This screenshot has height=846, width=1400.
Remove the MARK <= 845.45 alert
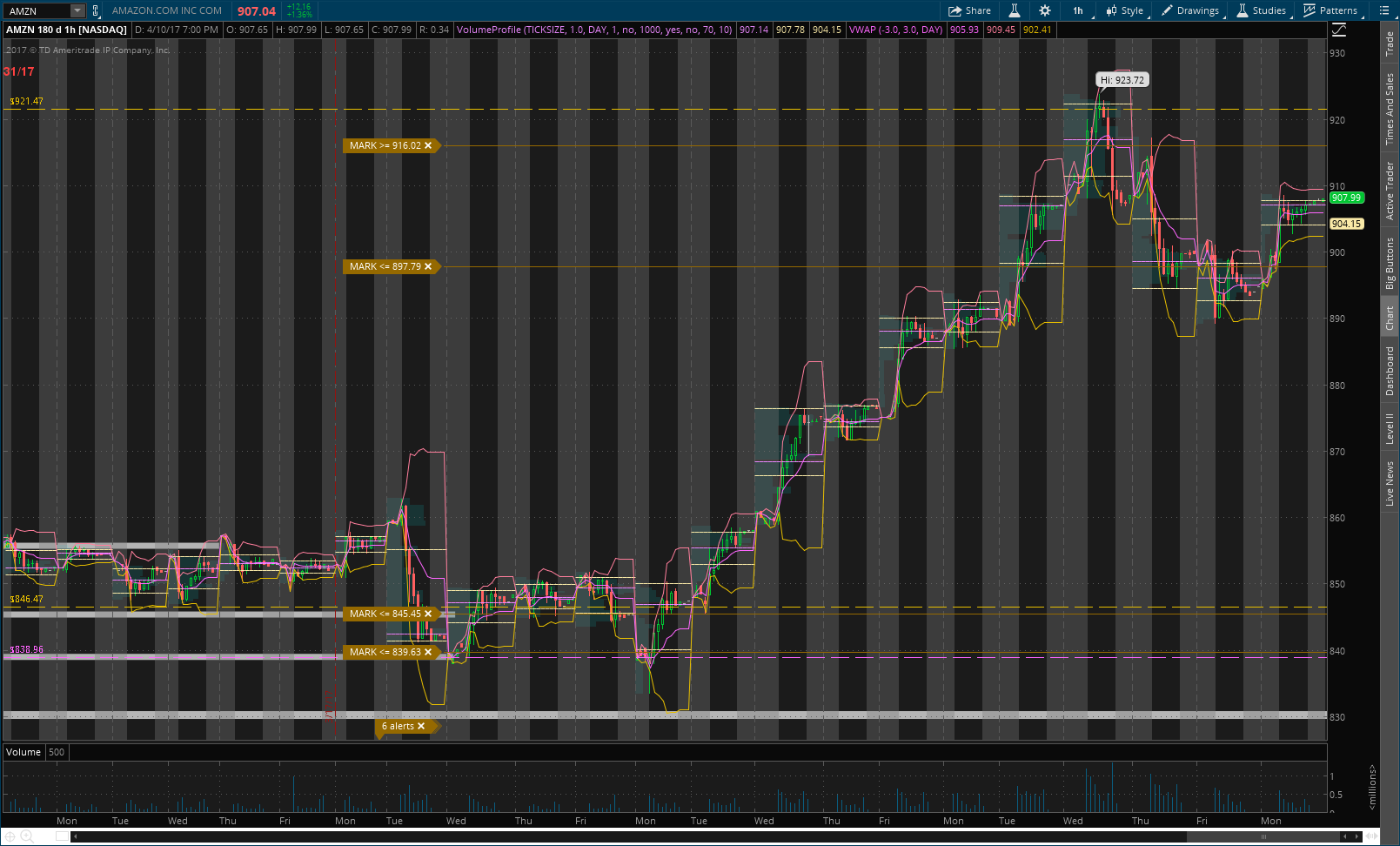428,614
